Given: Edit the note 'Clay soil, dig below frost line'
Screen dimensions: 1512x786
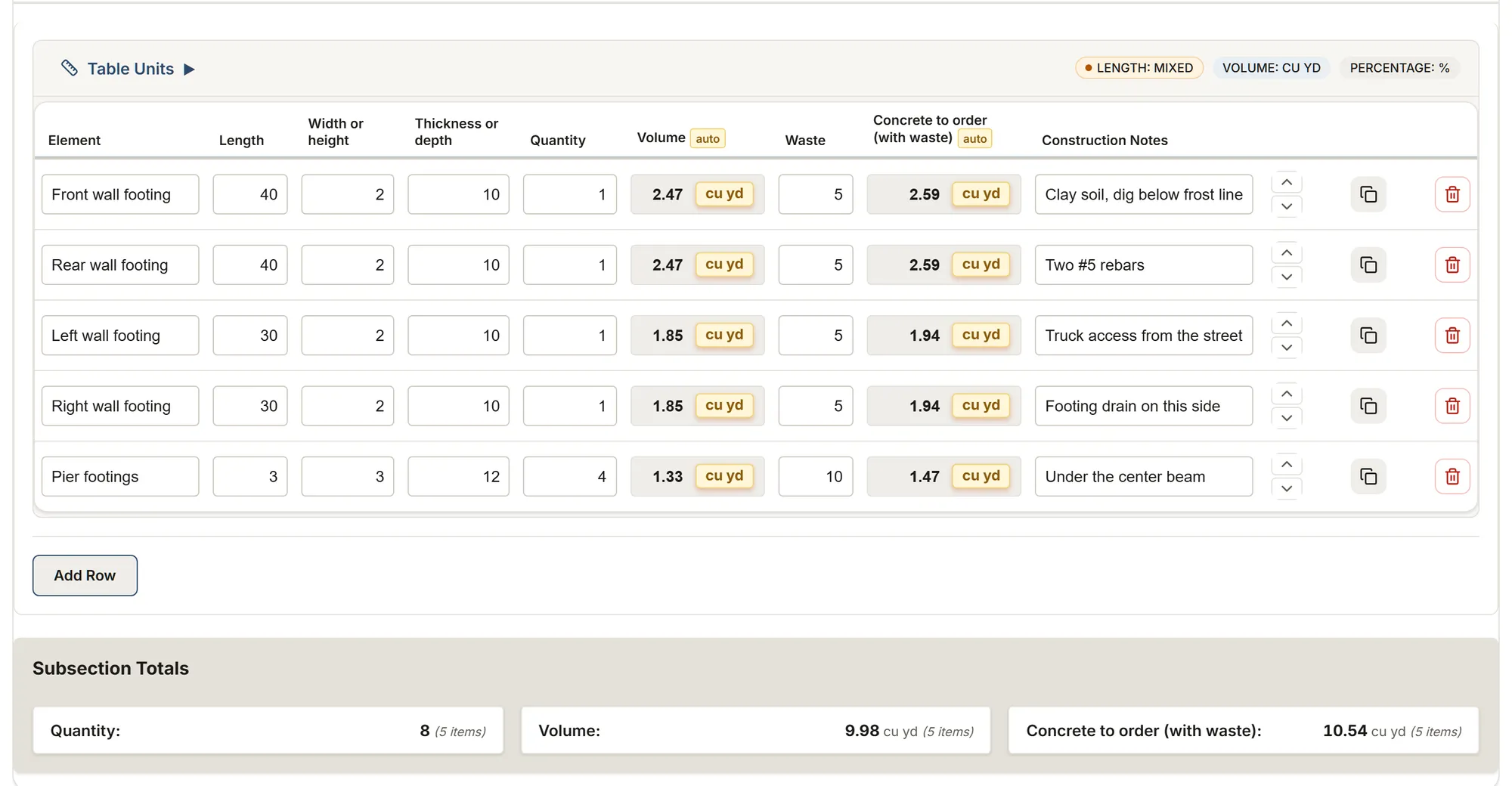Looking at the screenshot, I should (x=1144, y=194).
